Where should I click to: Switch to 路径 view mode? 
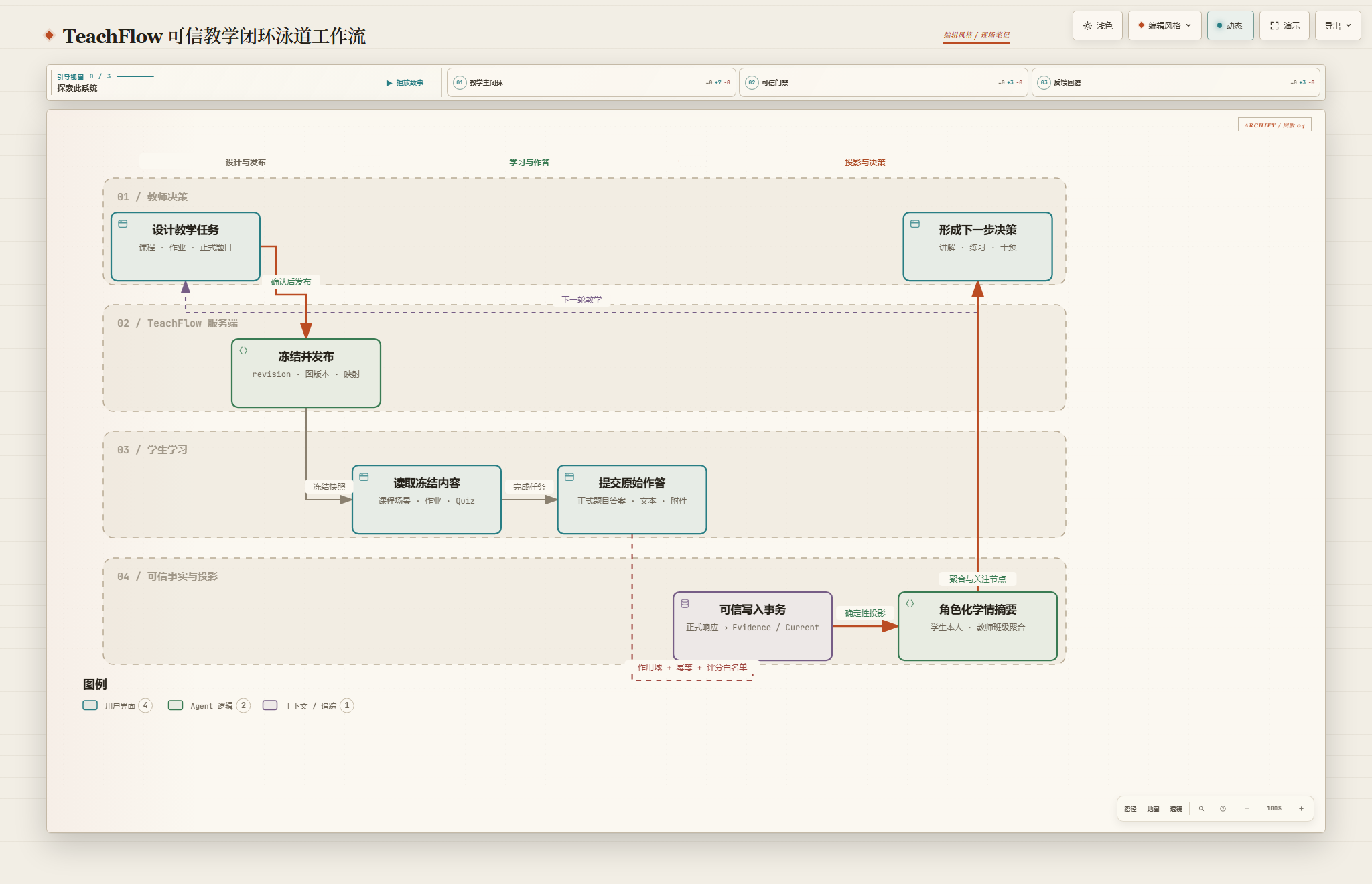(x=1130, y=809)
